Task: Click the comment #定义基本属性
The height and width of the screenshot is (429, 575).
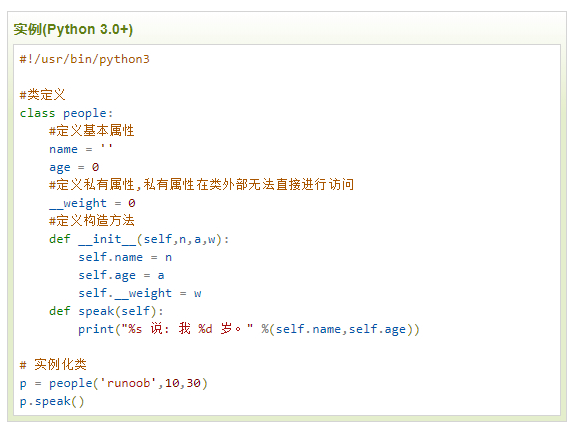Action: [92, 131]
